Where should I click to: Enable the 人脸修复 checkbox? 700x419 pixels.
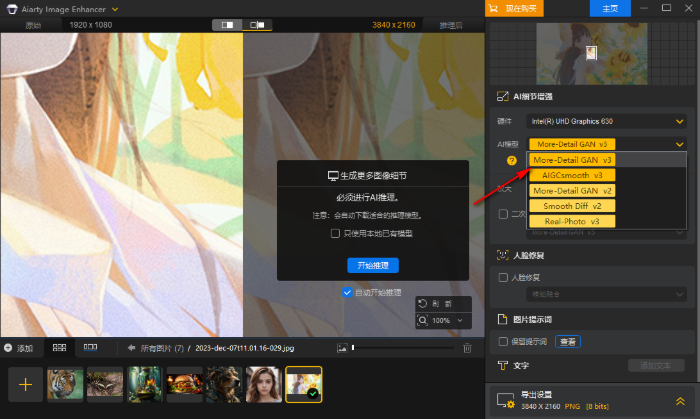pos(503,278)
